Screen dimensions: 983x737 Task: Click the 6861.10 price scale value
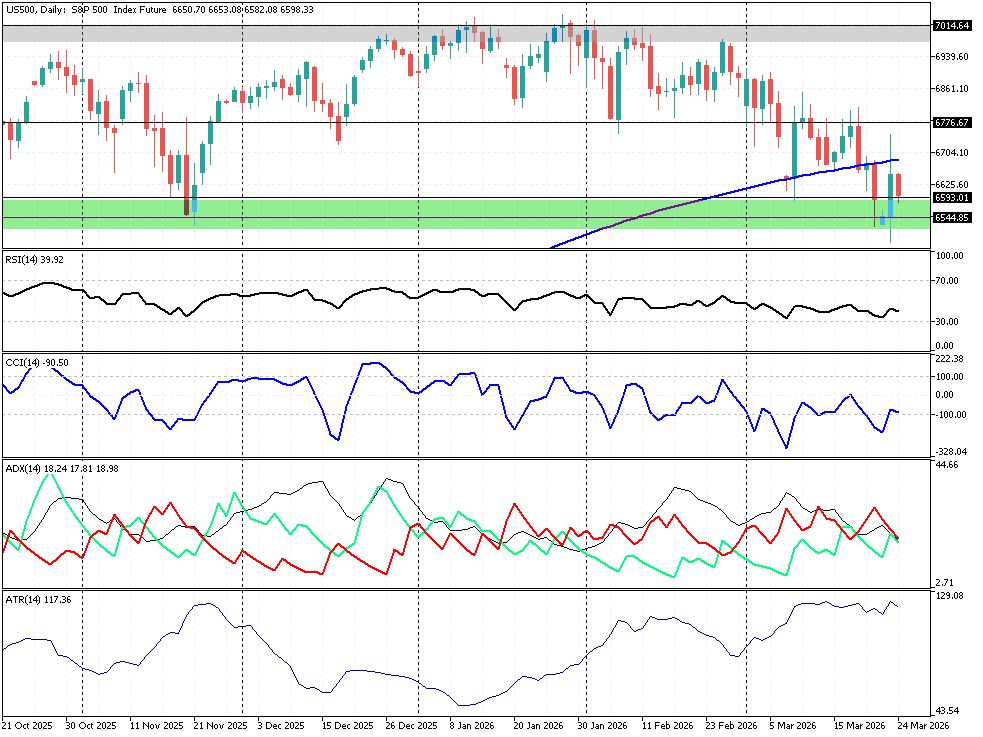tap(951, 89)
